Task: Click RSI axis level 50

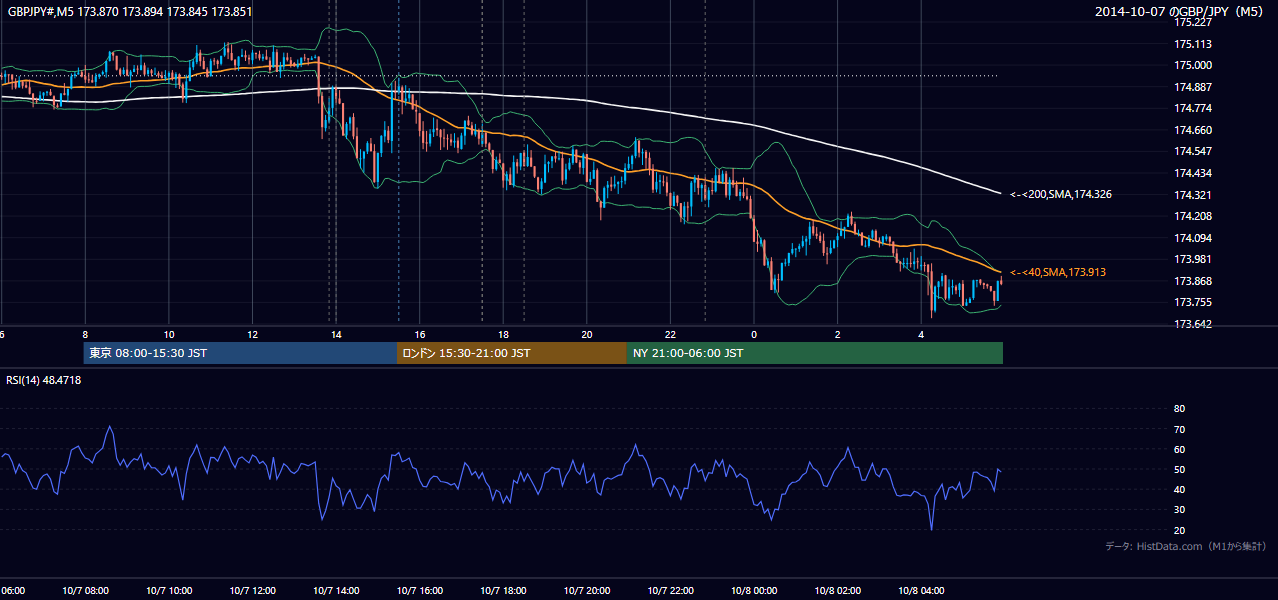Action: pyautogui.click(x=1180, y=470)
